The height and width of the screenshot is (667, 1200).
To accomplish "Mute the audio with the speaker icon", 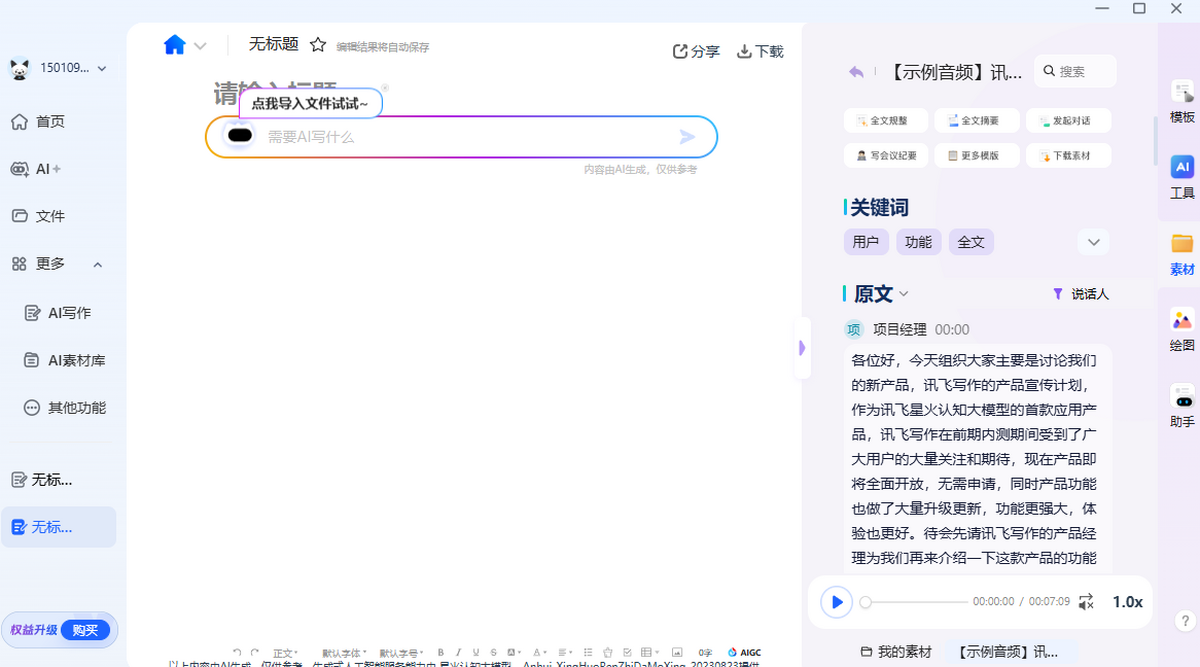I will coord(1086,602).
